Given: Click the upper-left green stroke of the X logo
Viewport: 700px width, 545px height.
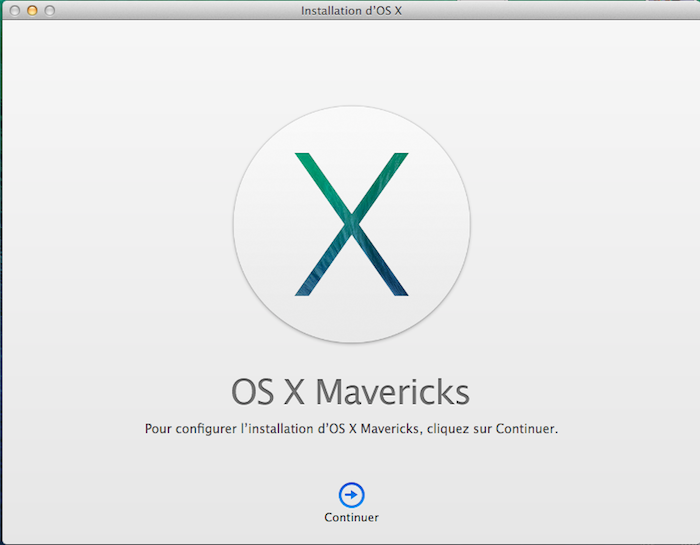Looking at the screenshot, I should click(x=314, y=170).
